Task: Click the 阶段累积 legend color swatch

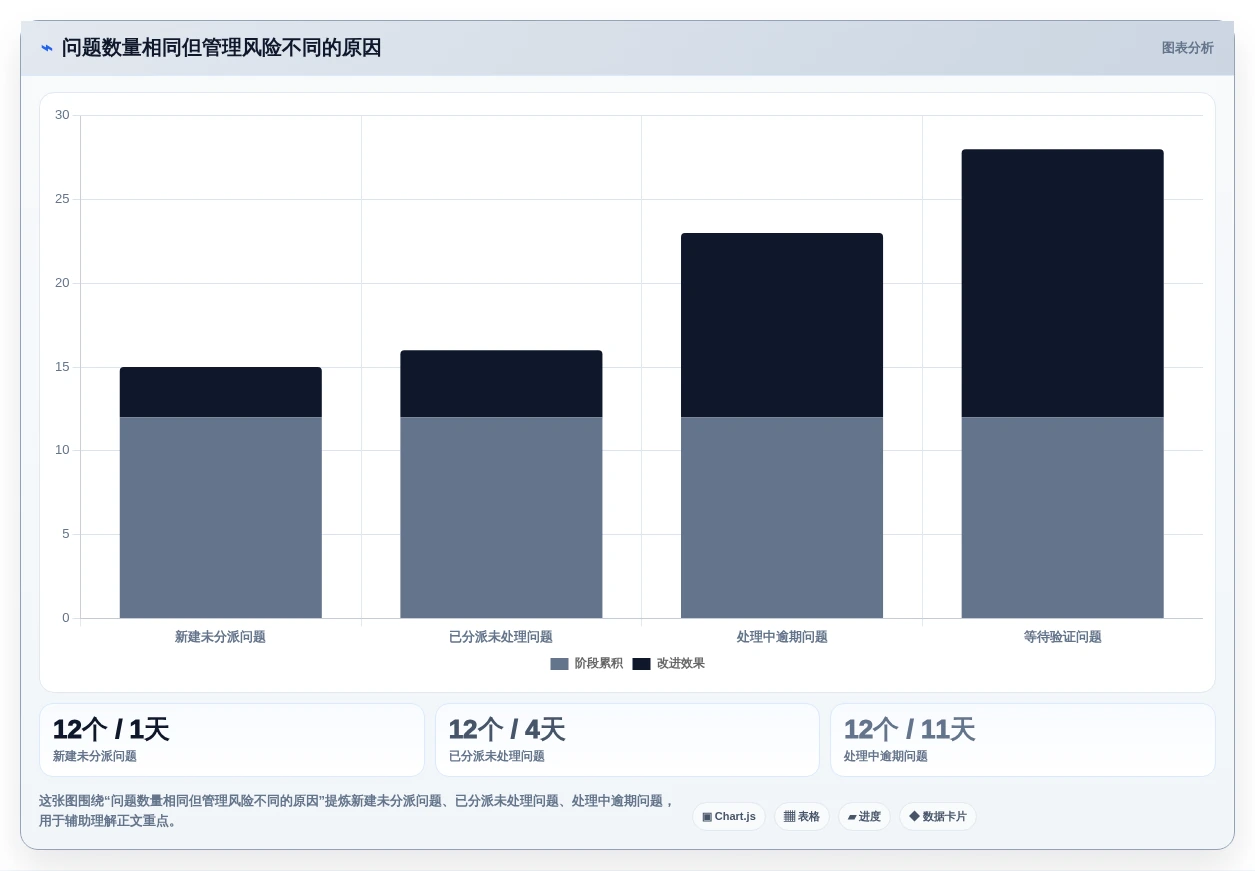Action: (x=559, y=664)
